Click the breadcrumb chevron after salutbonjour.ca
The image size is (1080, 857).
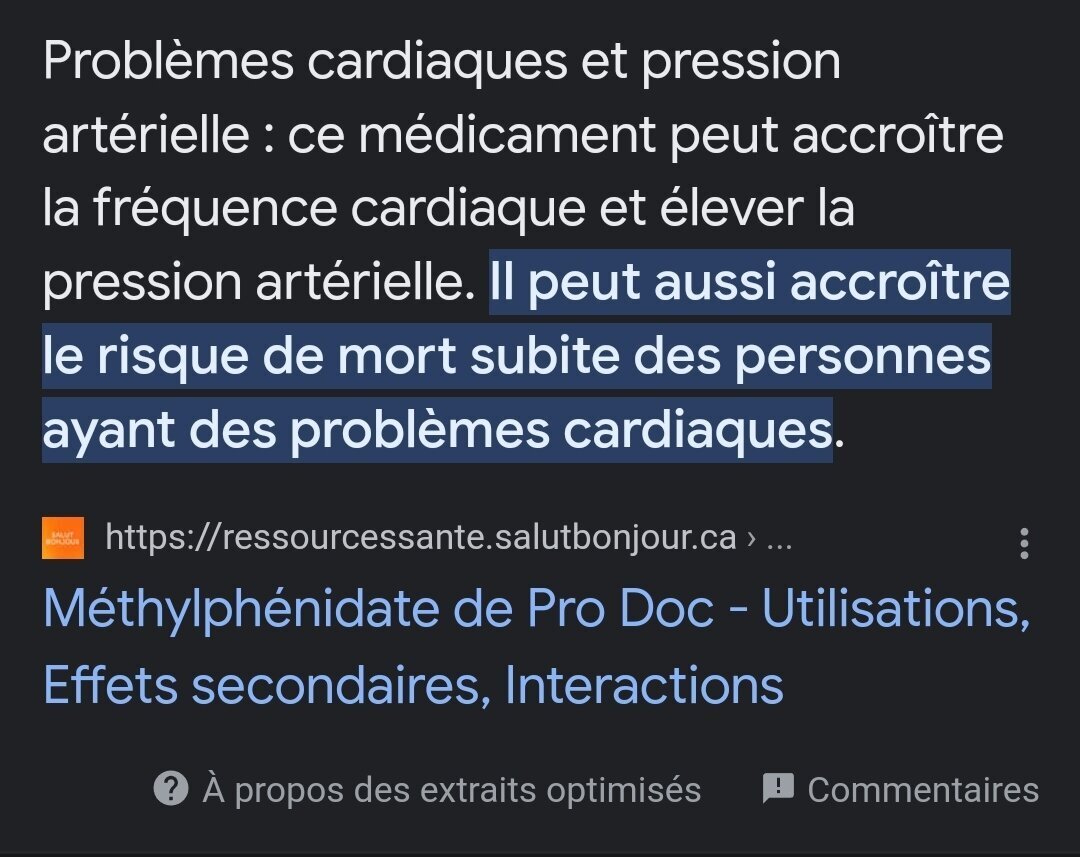click(x=749, y=539)
